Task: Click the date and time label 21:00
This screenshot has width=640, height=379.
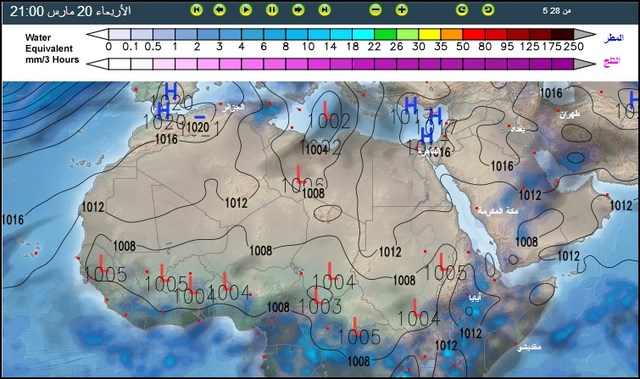Action: tap(27, 11)
